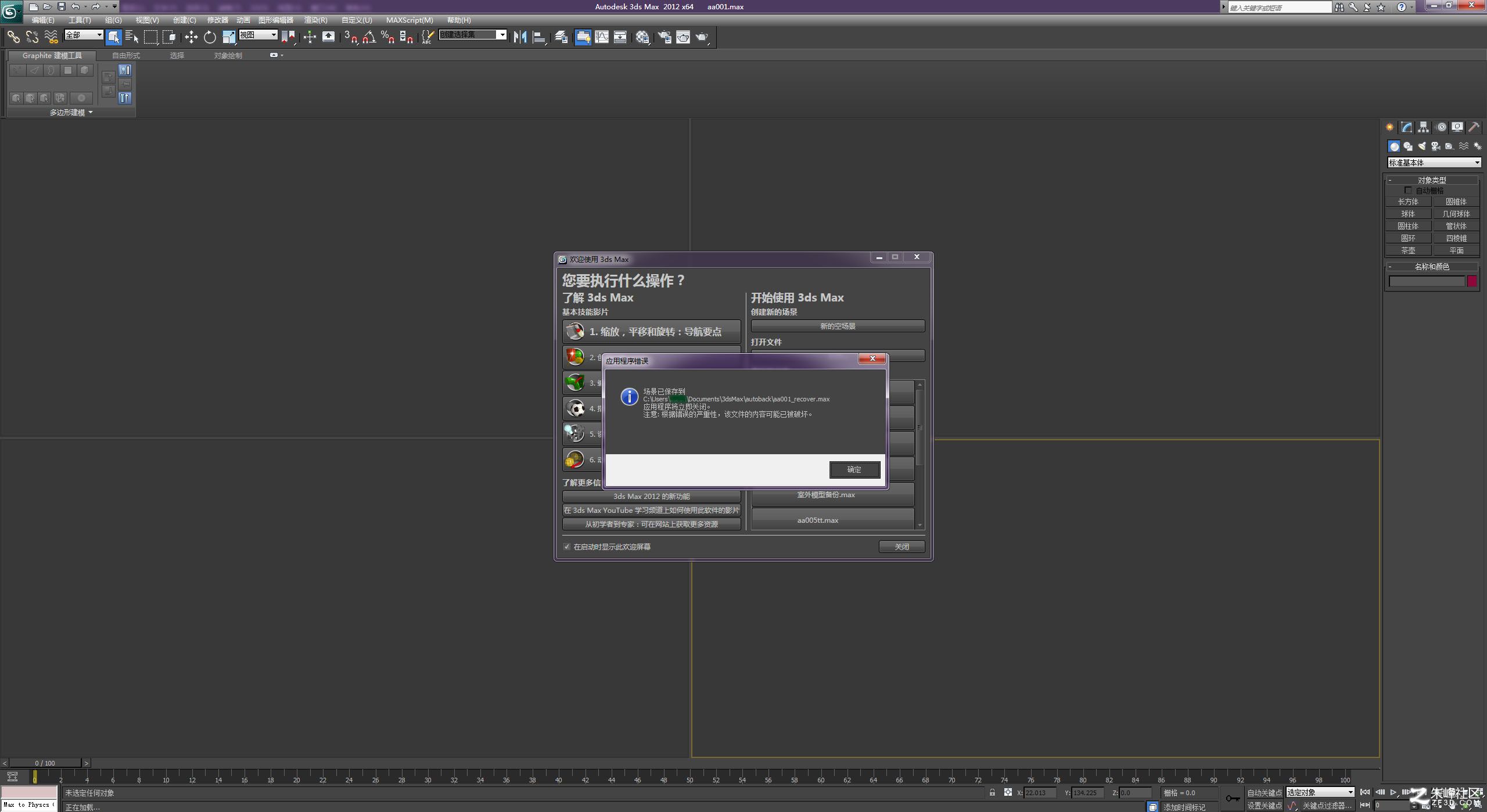Image resolution: width=1487 pixels, height=812 pixels.
Task: Open the Render Setup teapot icon
Action: pyautogui.click(x=664, y=37)
